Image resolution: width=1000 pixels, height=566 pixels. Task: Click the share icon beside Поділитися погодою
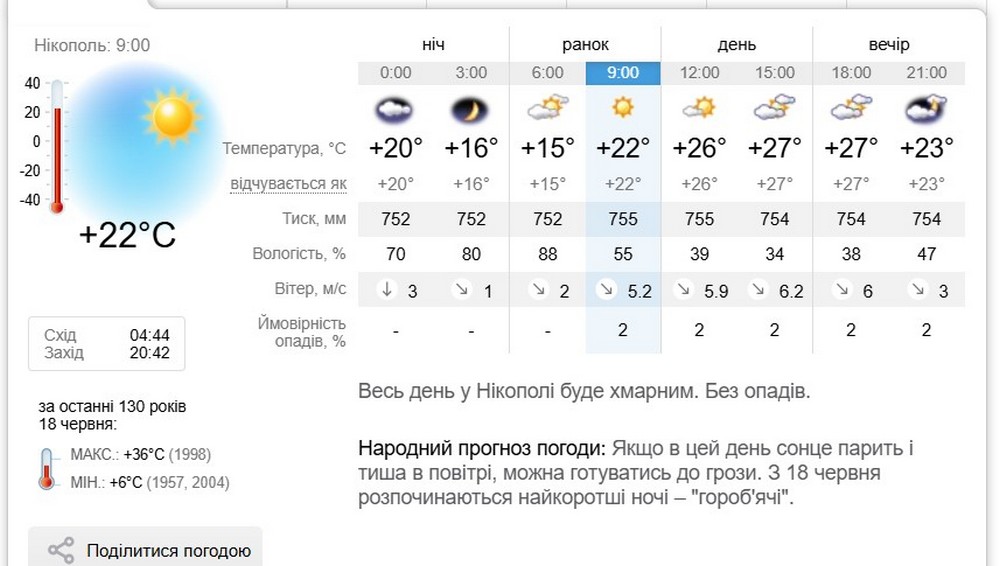[61, 551]
